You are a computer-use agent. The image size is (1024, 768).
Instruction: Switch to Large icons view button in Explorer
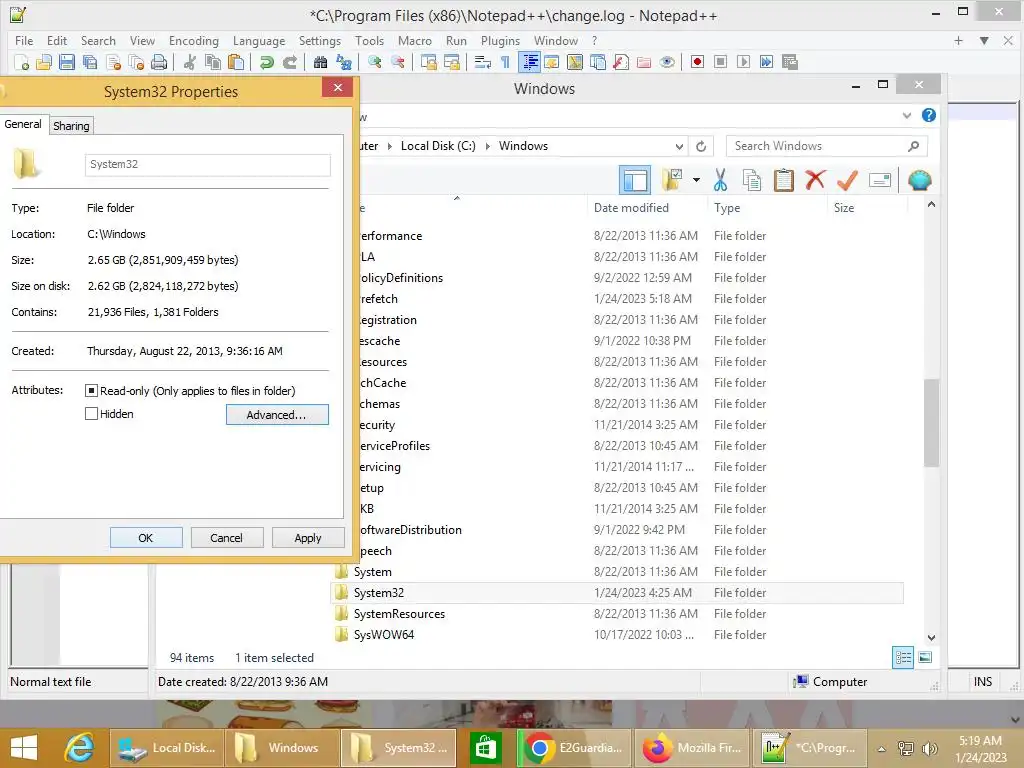coord(925,658)
